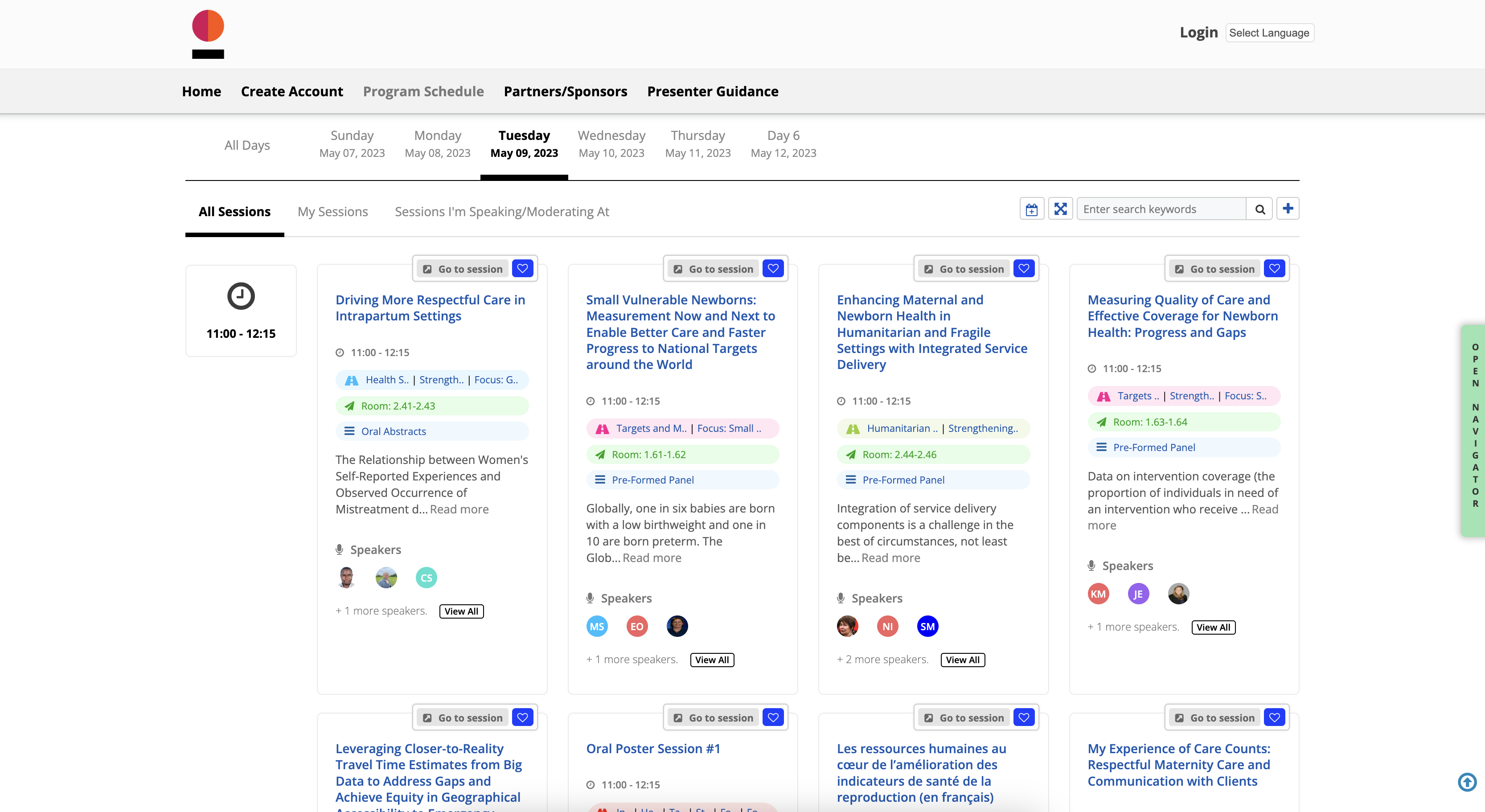
Task: Click the add-to-calendar icon
Action: point(1031,209)
